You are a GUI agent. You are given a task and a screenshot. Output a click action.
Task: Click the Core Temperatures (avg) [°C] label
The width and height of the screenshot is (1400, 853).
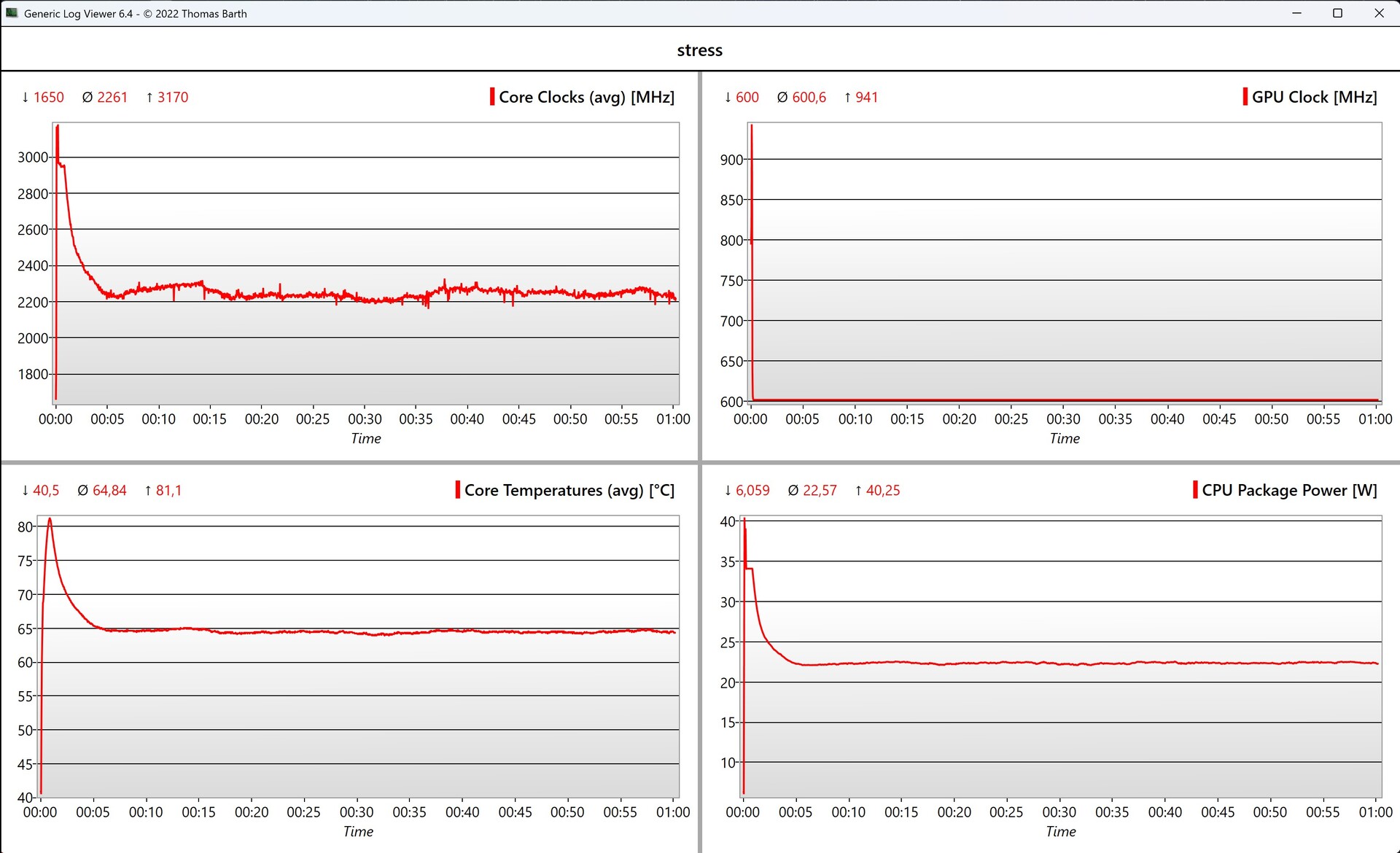pos(569,490)
